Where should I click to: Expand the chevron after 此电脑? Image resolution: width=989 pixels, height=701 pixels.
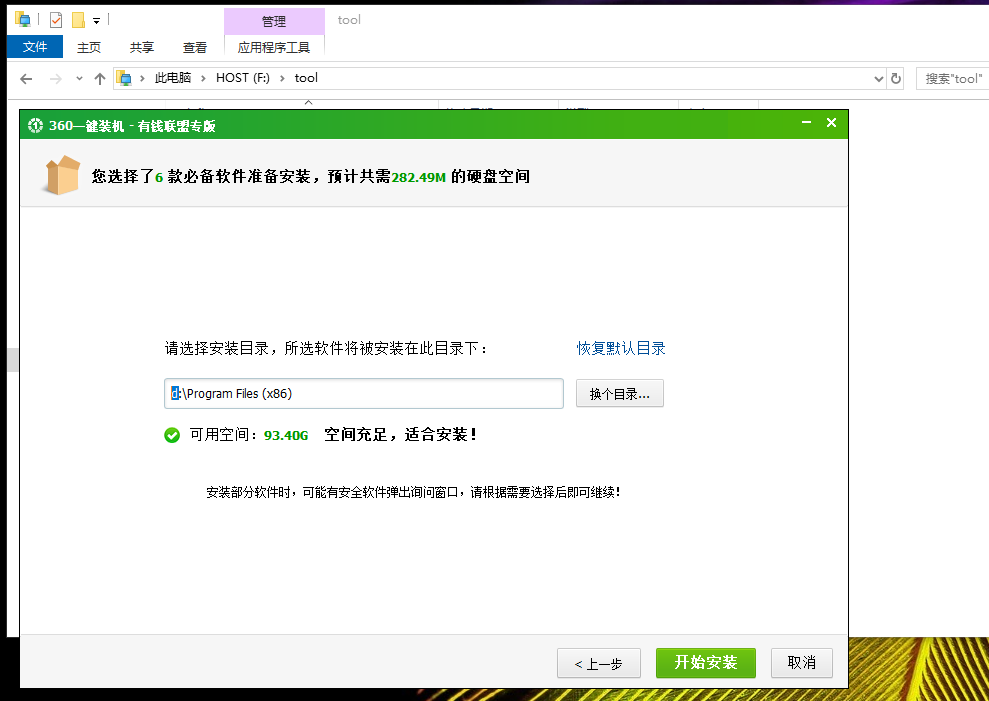pos(203,78)
